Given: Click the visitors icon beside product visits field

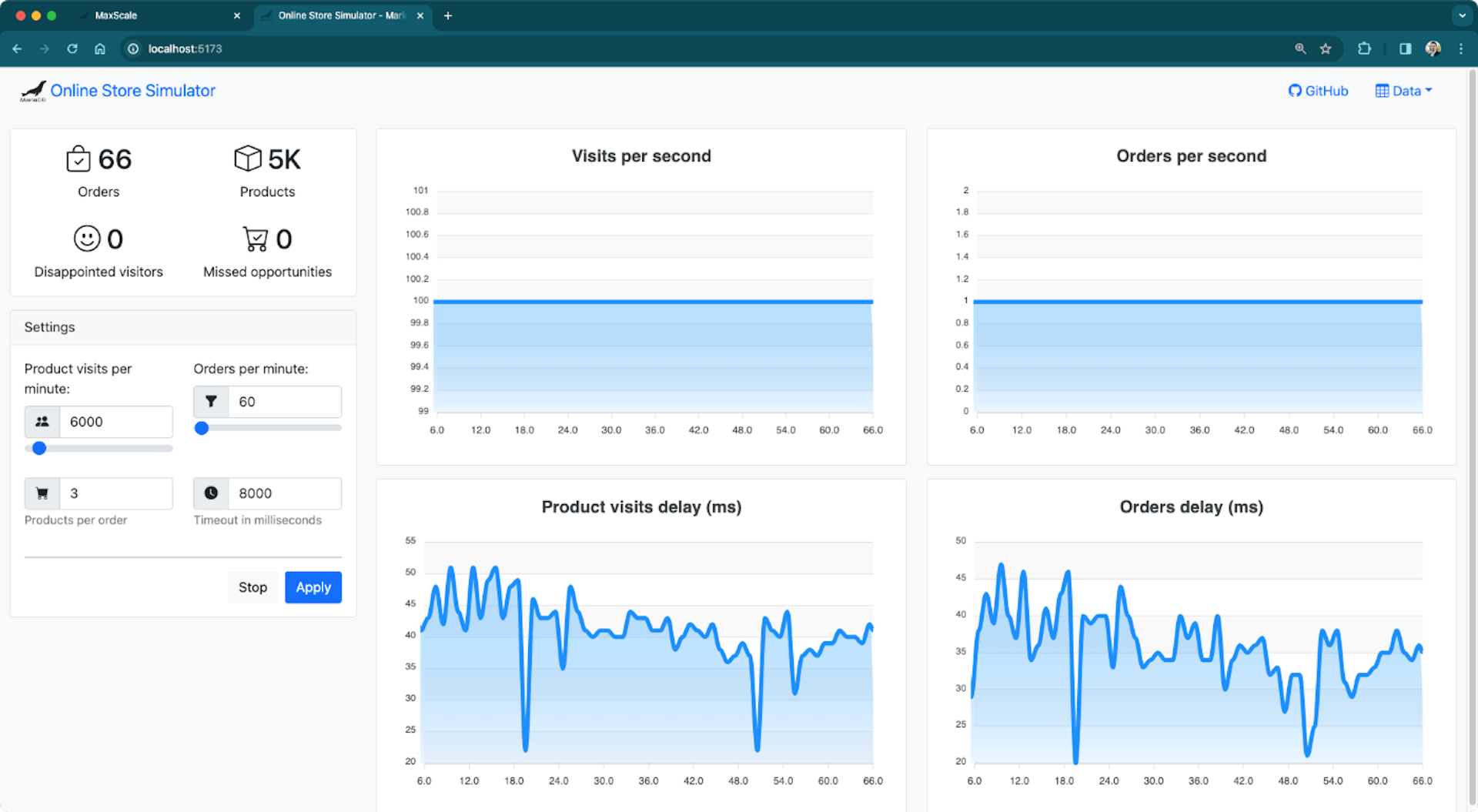Looking at the screenshot, I should [42, 421].
